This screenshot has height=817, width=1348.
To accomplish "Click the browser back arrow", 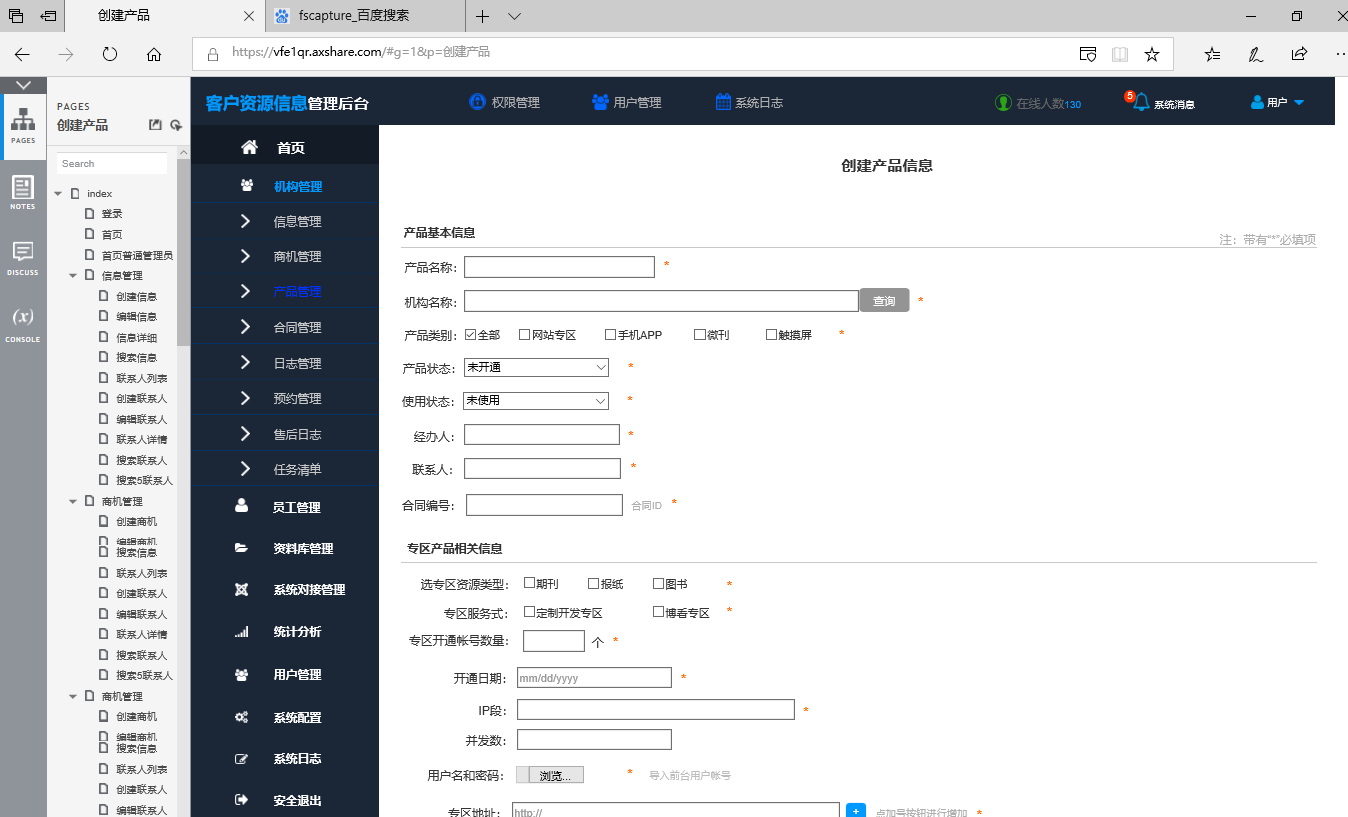I will pyautogui.click(x=22, y=54).
